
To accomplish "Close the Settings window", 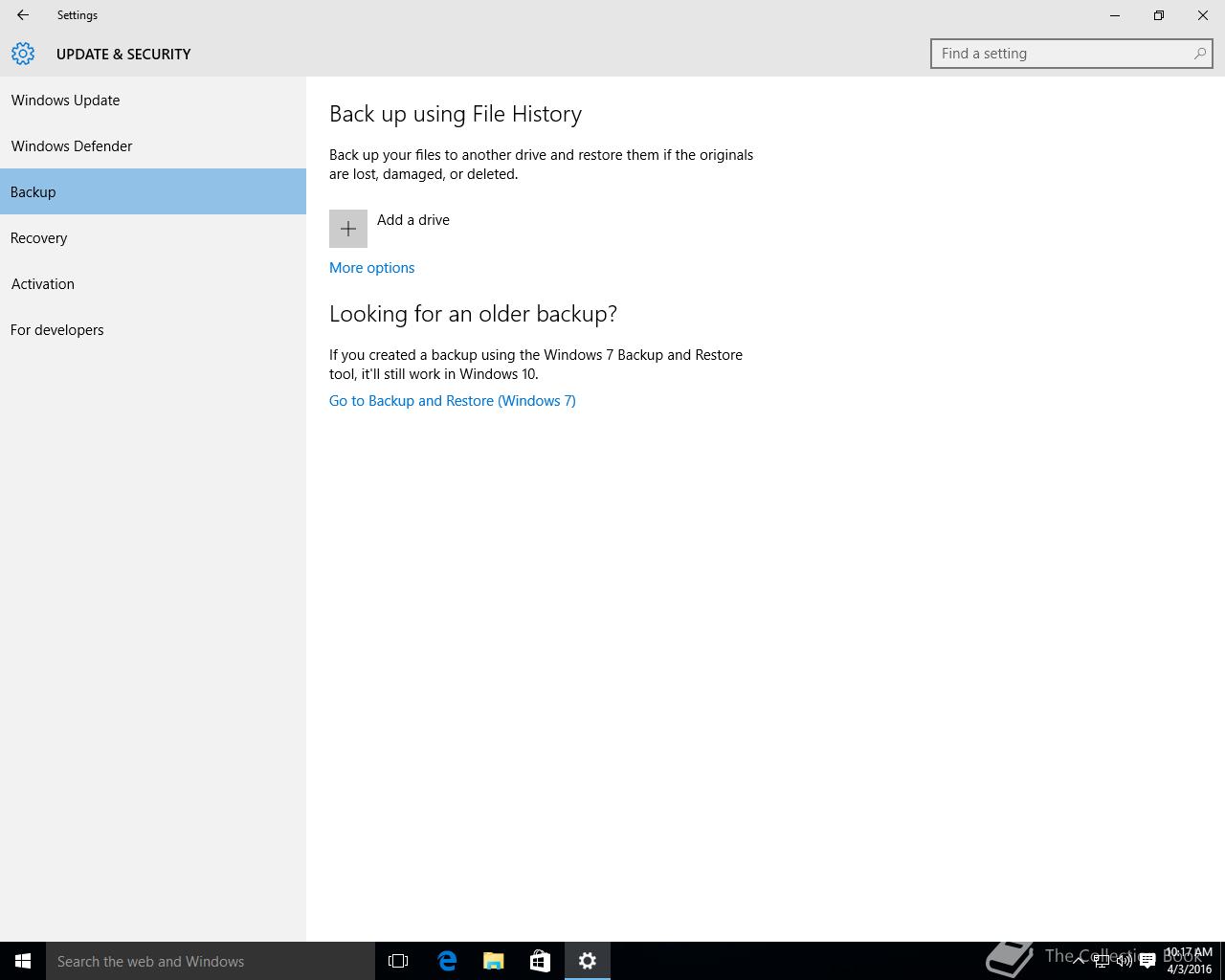I will point(1203,15).
